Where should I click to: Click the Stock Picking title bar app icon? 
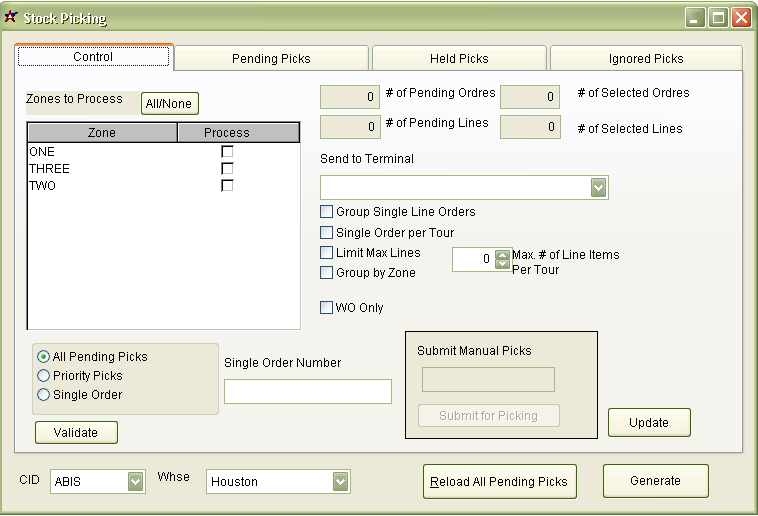12,17
